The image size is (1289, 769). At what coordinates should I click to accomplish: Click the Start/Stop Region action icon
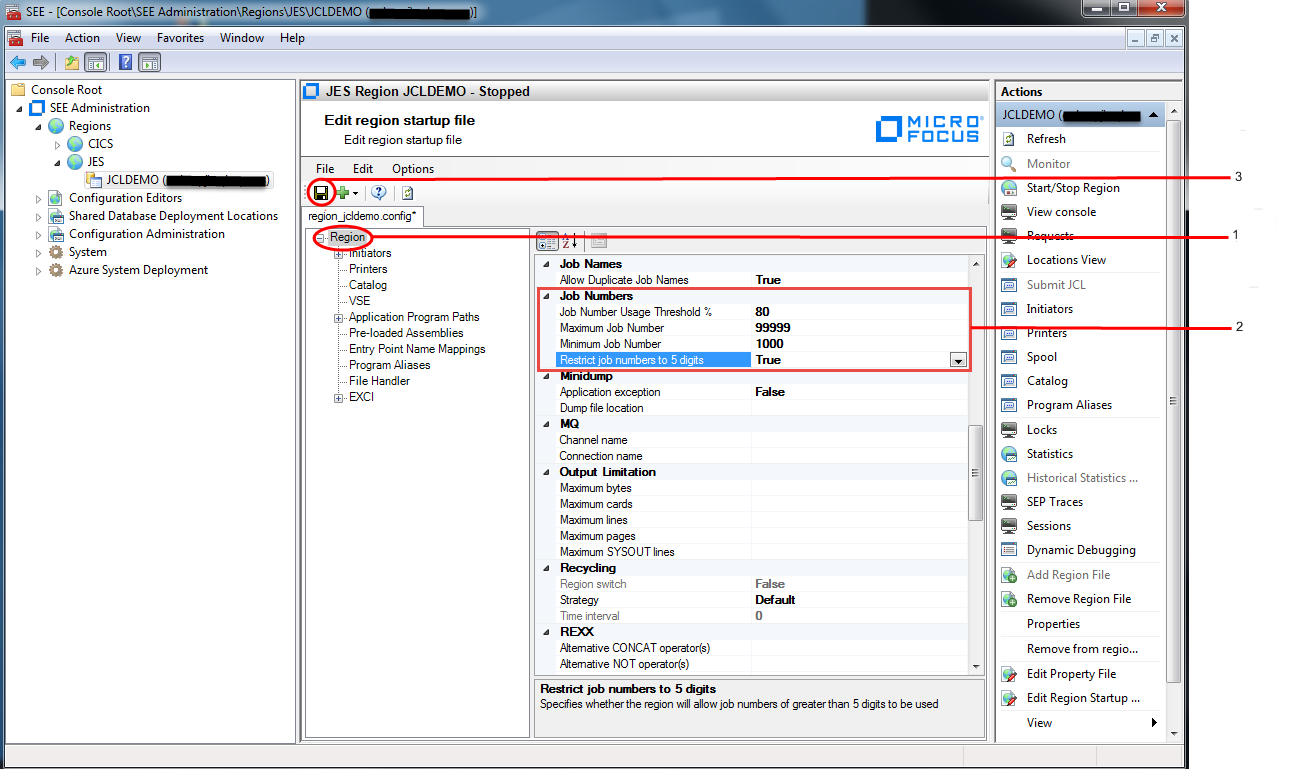[1009, 188]
